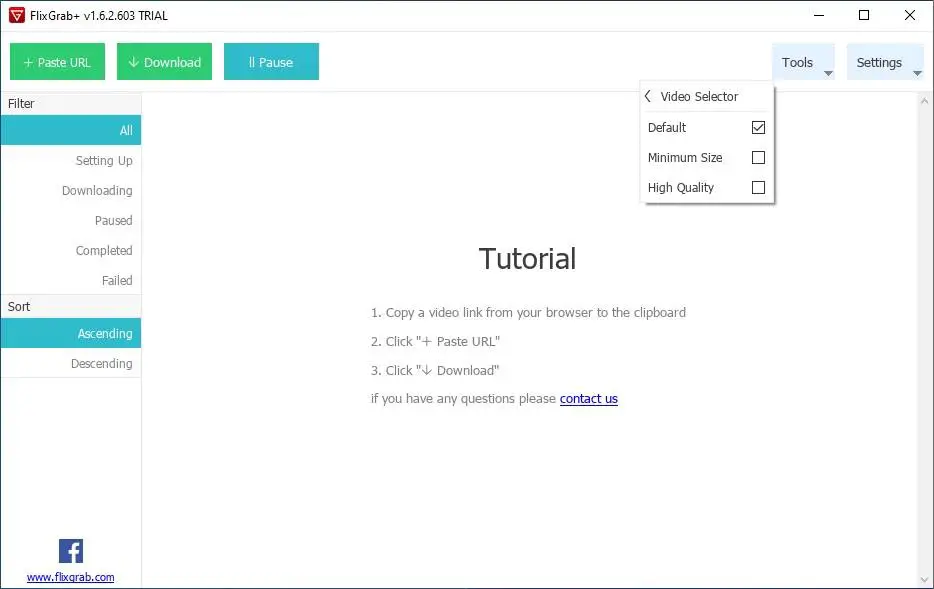Image resolution: width=934 pixels, height=589 pixels.
Task: Maximize the FlixGrab+ window
Action: (x=864, y=15)
